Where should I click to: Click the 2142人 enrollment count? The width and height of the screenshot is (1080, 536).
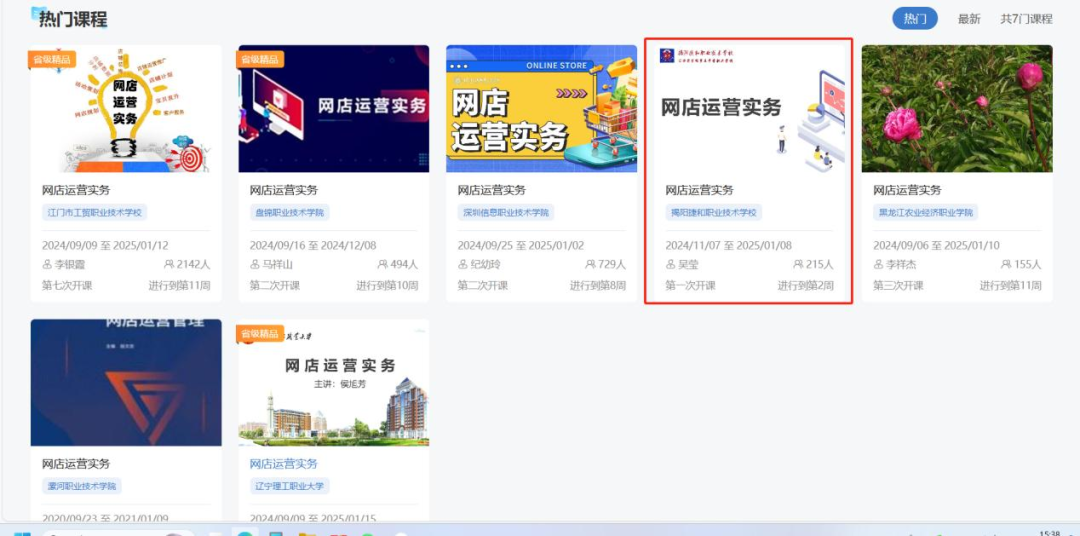click(x=193, y=265)
